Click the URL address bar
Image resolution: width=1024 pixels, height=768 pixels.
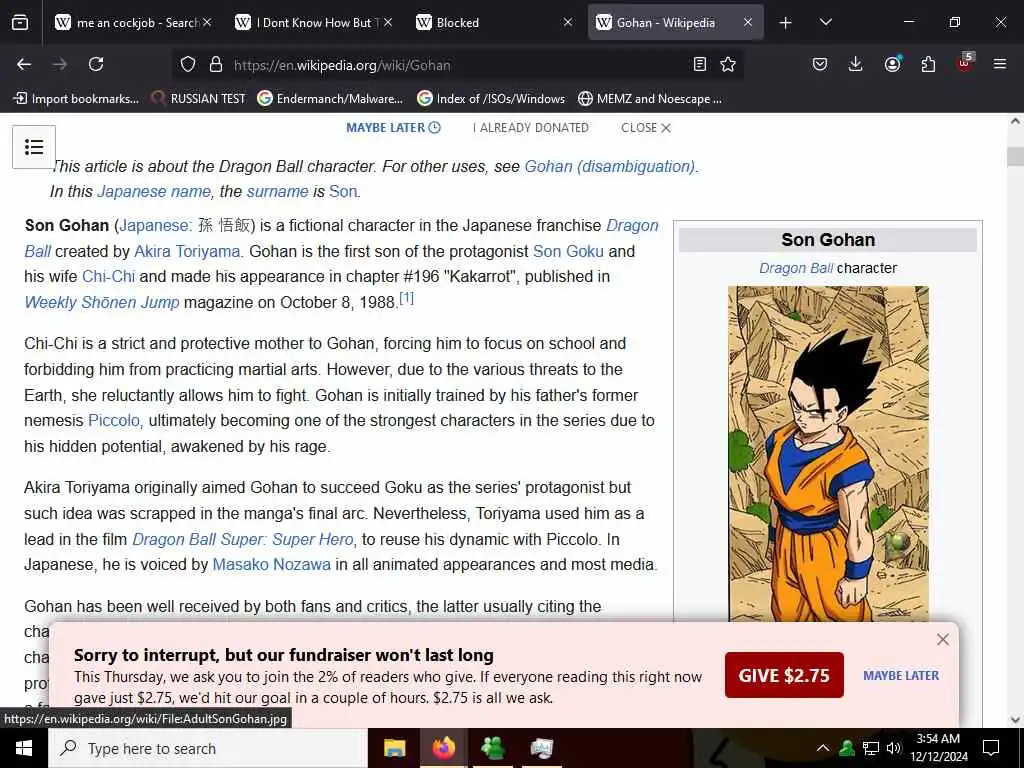click(457, 65)
